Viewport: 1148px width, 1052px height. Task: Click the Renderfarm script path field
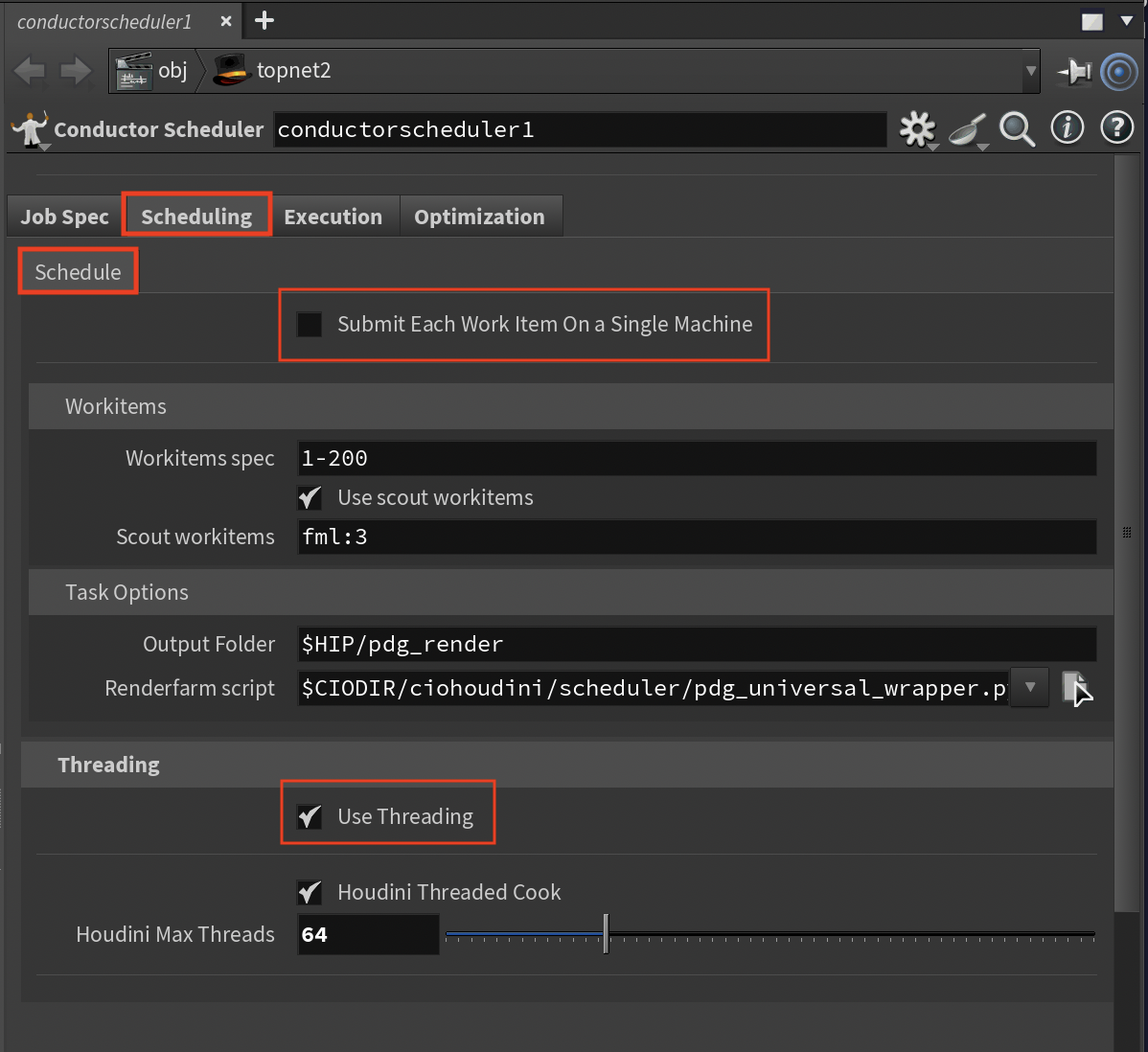coord(654,688)
